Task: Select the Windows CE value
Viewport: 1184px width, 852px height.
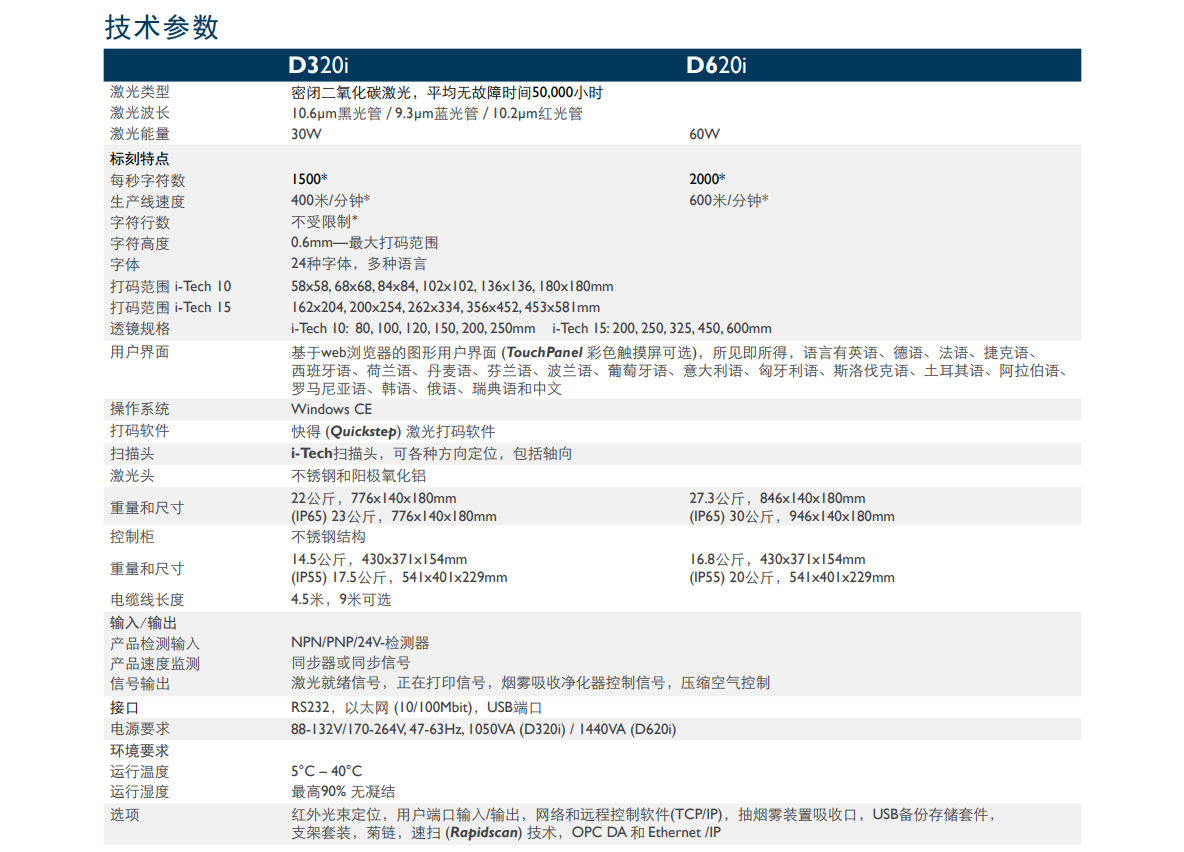Action: click(x=331, y=409)
